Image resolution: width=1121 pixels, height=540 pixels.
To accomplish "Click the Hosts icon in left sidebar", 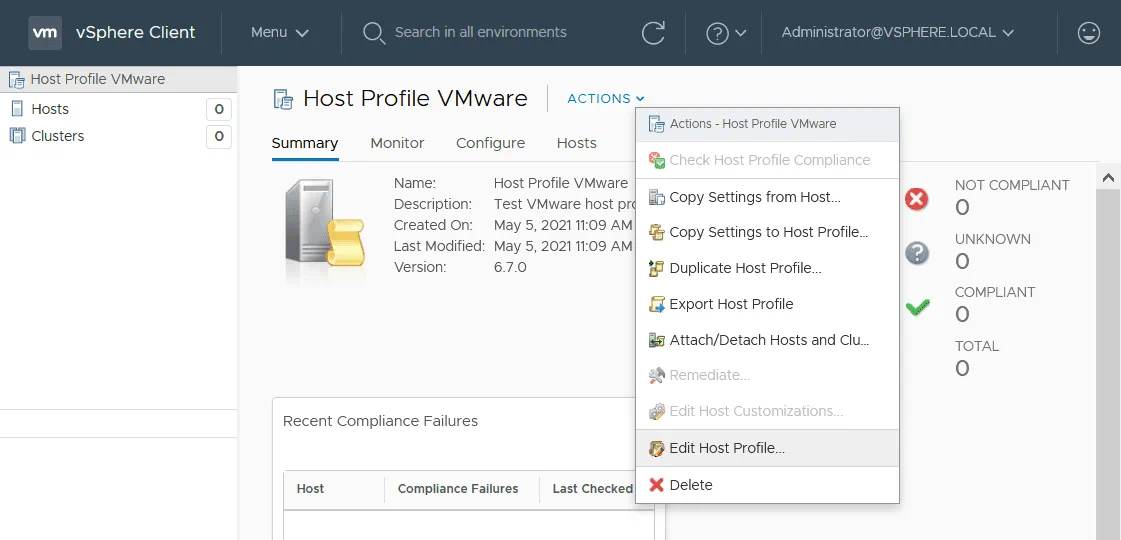I will [17, 109].
